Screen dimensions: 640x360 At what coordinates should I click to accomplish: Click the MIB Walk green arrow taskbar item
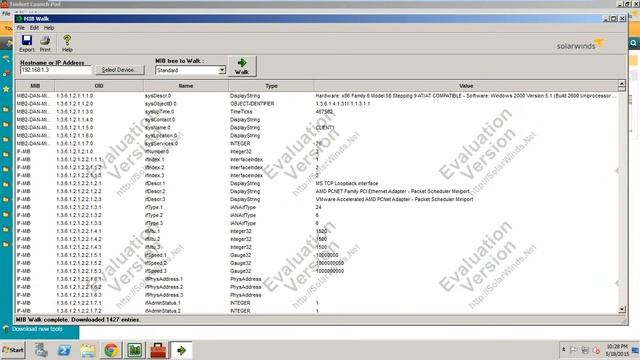181,350
